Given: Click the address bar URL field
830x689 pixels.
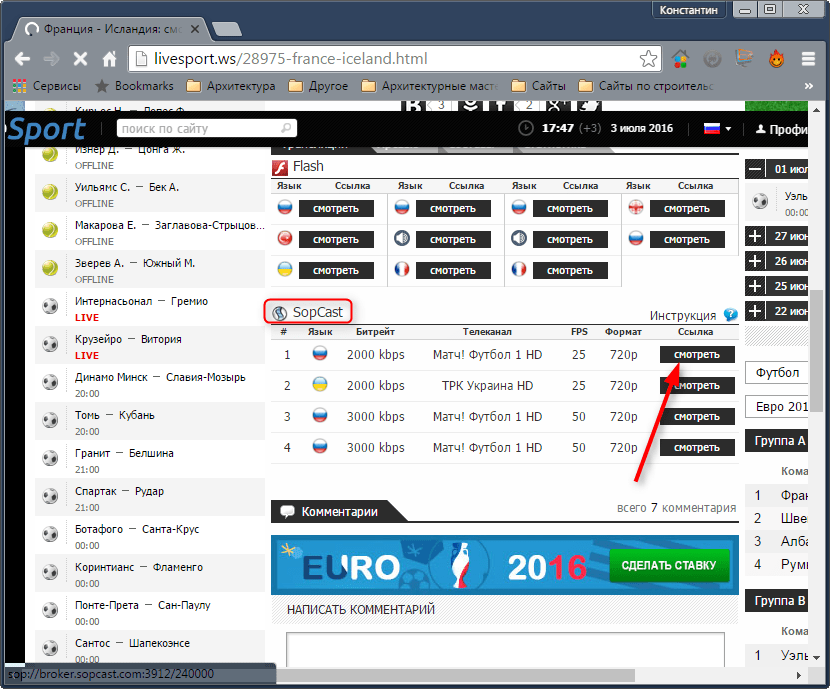Looking at the screenshot, I should pos(394,59).
